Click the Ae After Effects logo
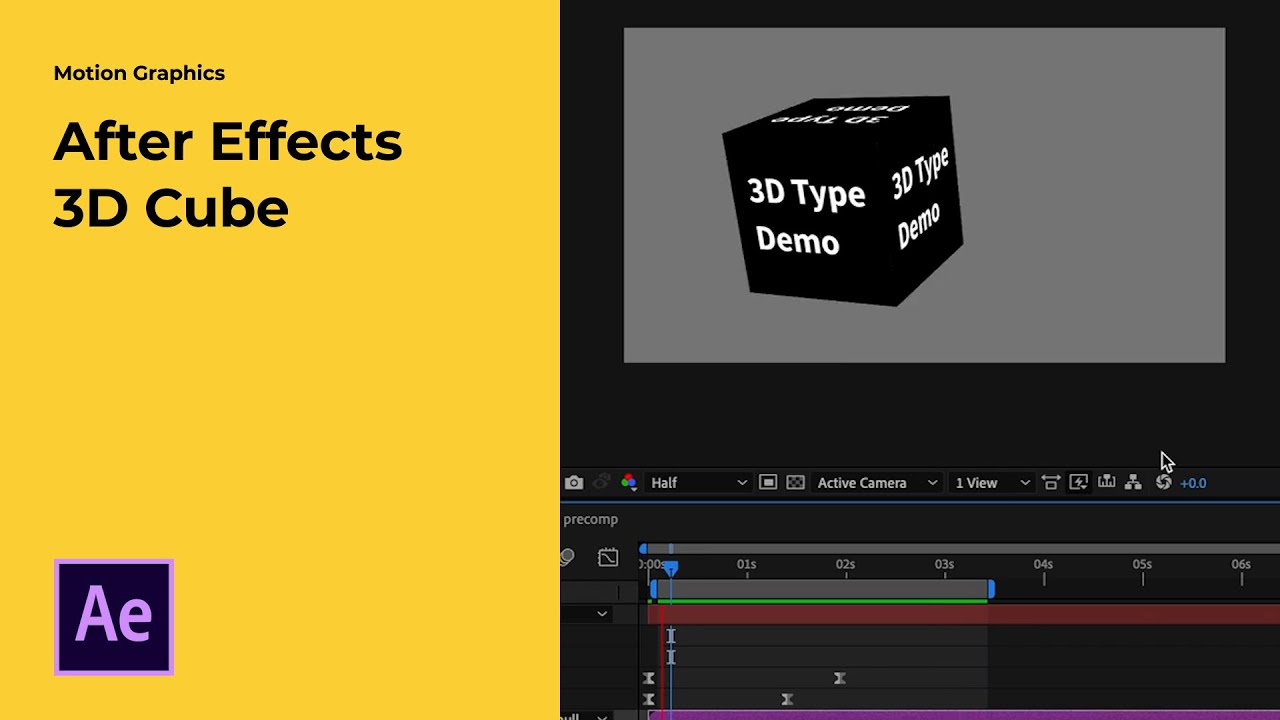This screenshot has height=720, width=1280. 114,617
